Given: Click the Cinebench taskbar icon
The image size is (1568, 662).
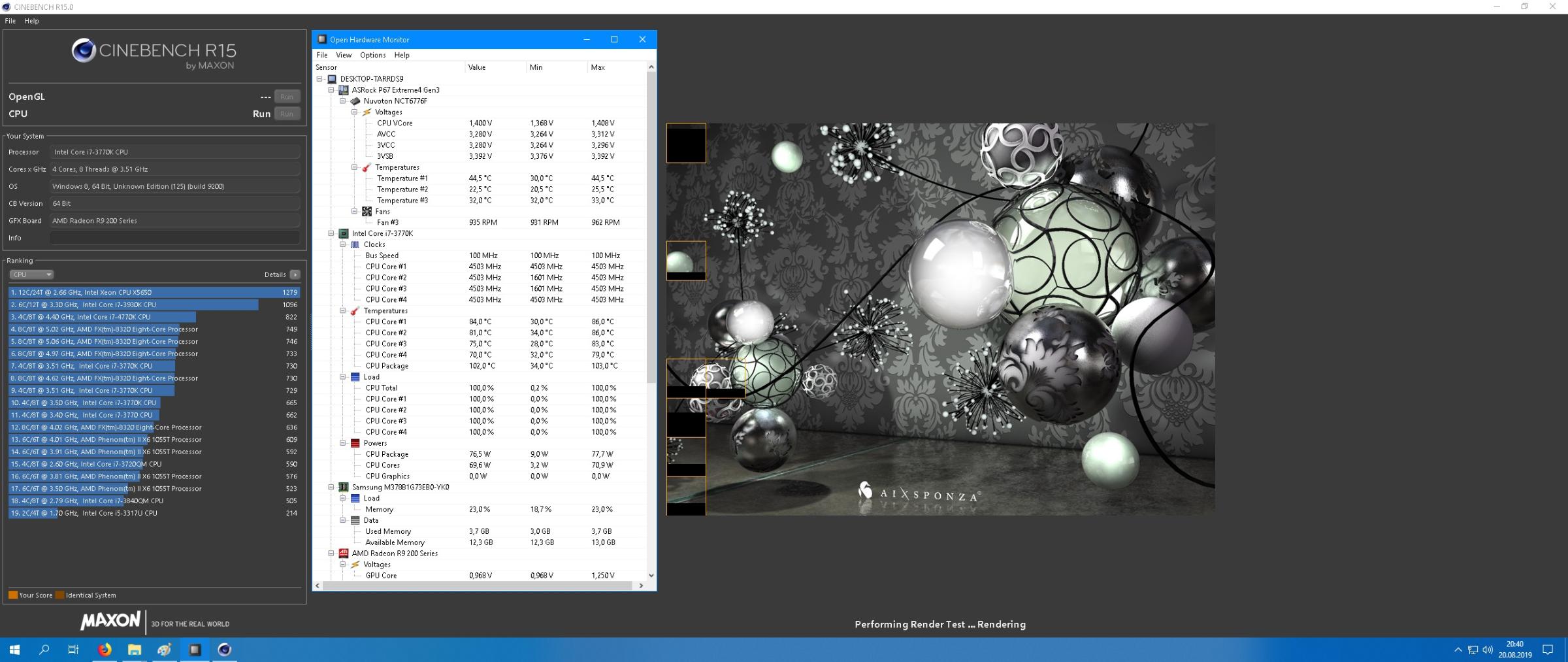Looking at the screenshot, I should [224, 650].
